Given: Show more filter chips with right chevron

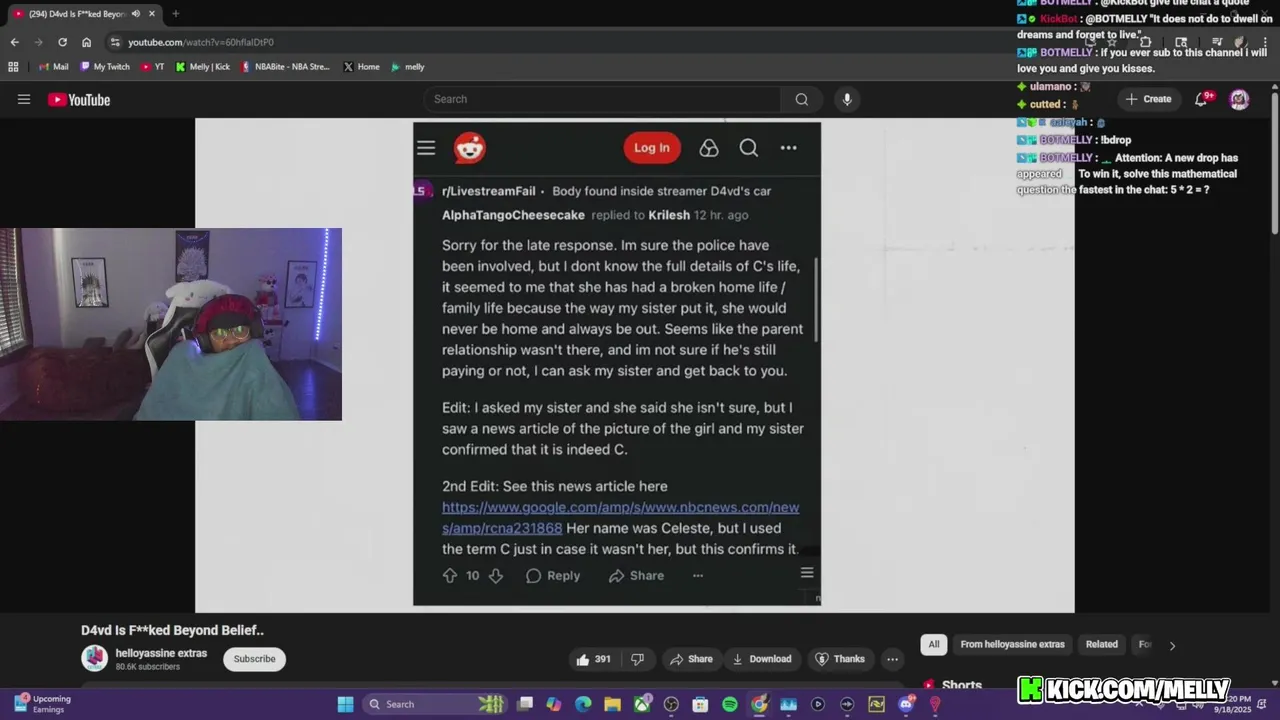Looking at the screenshot, I should click(x=1172, y=645).
